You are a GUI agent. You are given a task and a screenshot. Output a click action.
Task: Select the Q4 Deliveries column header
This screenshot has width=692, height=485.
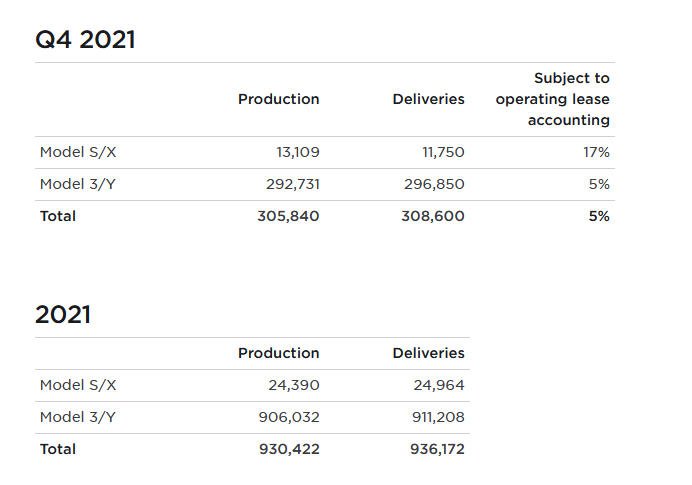(x=428, y=99)
